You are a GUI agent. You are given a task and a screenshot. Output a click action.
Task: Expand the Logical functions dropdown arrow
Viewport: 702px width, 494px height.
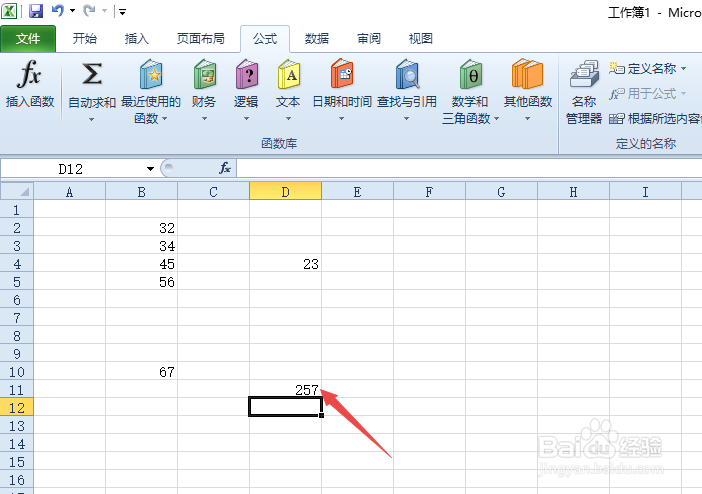(x=246, y=119)
